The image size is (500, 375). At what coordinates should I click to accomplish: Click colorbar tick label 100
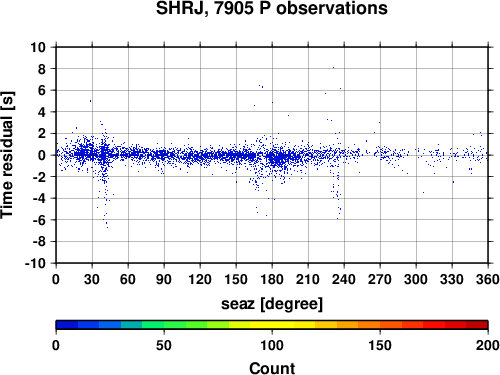272,346
